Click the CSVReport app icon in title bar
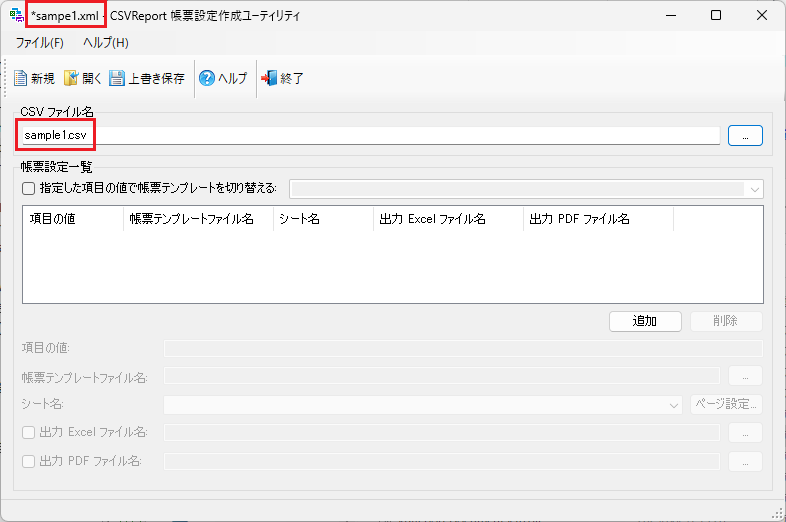 tap(17, 15)
